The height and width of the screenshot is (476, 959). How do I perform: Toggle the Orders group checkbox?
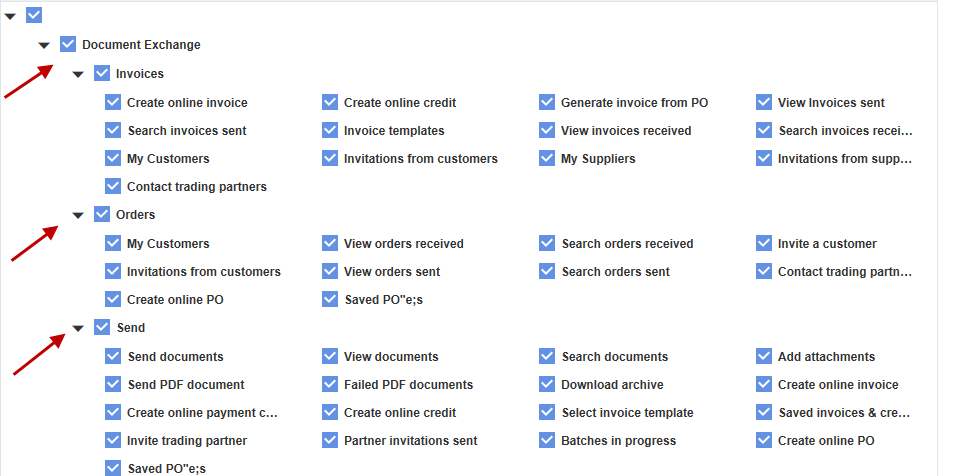102,214
